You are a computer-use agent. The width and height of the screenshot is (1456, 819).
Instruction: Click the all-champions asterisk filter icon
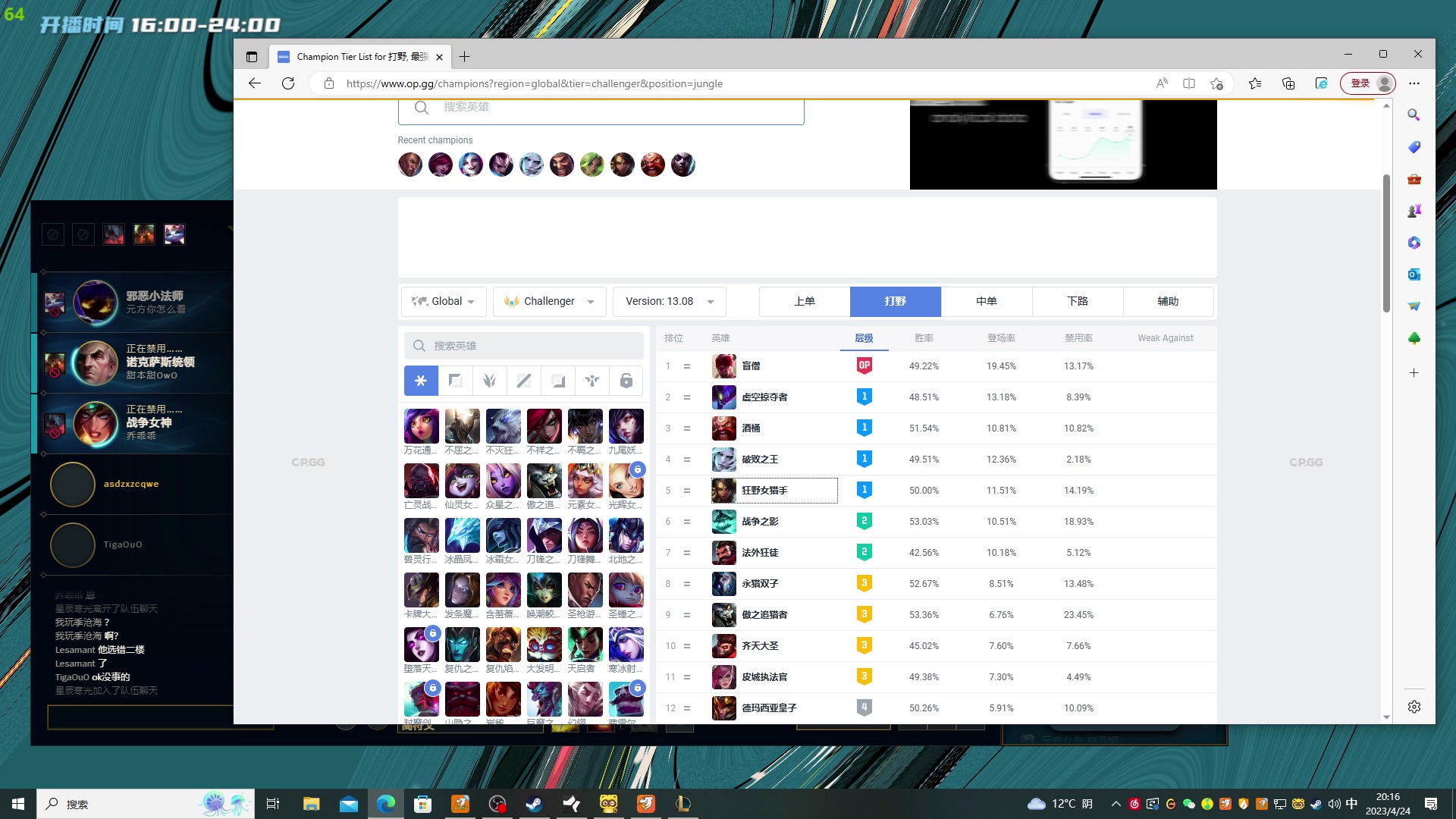click(421, 381)
